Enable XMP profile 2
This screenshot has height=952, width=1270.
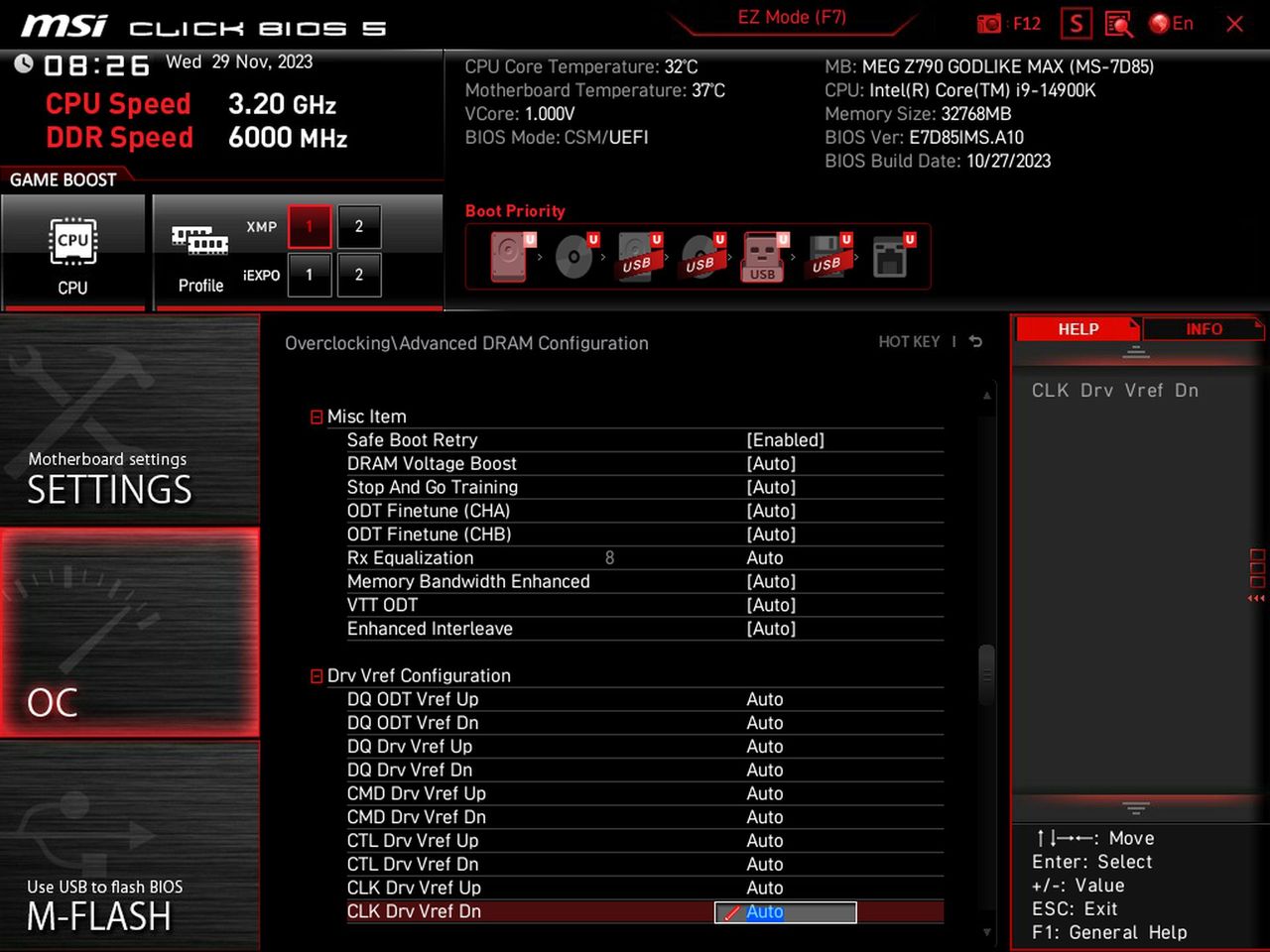coord(359,227)
